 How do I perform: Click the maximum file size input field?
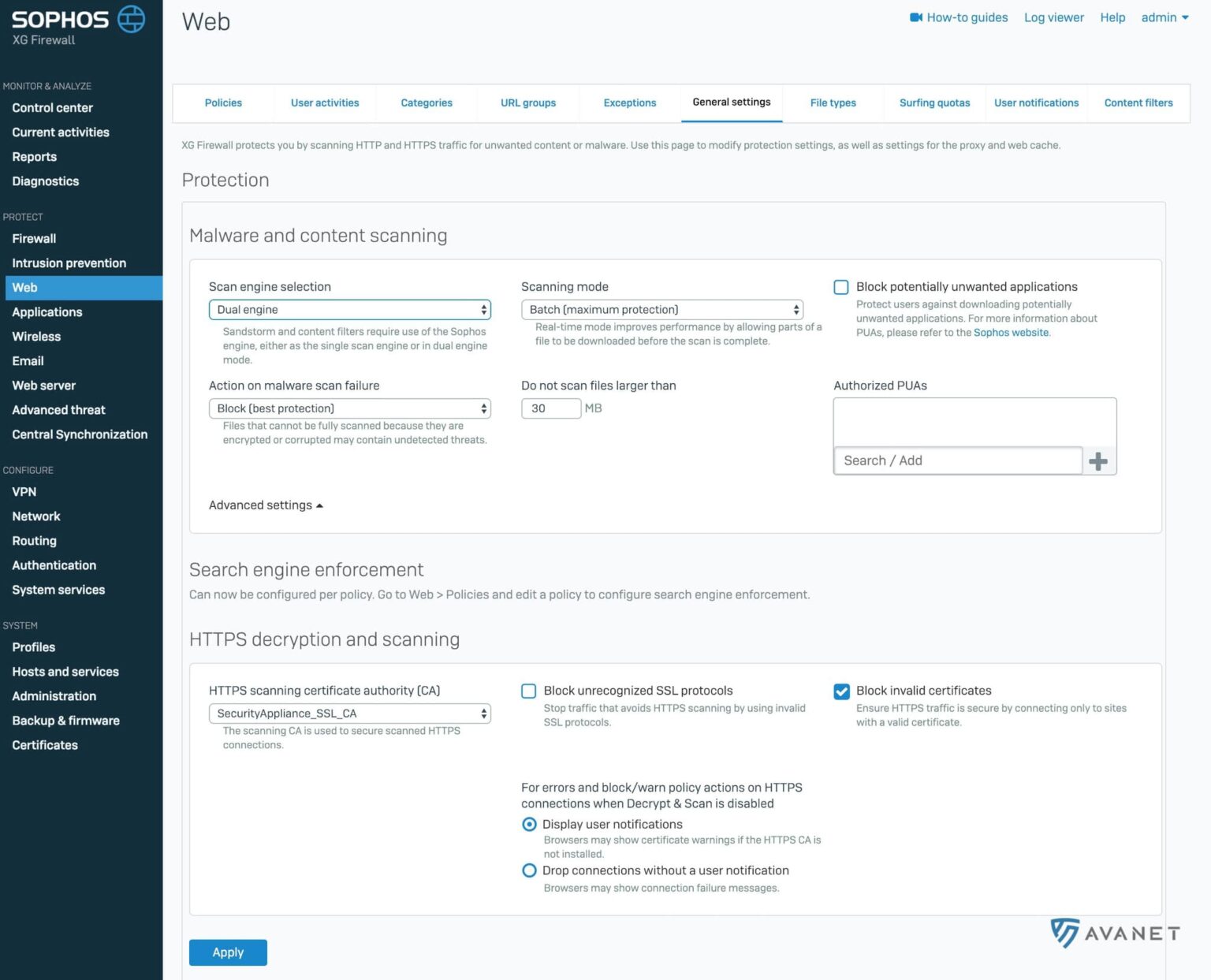(x=550, y=408)
